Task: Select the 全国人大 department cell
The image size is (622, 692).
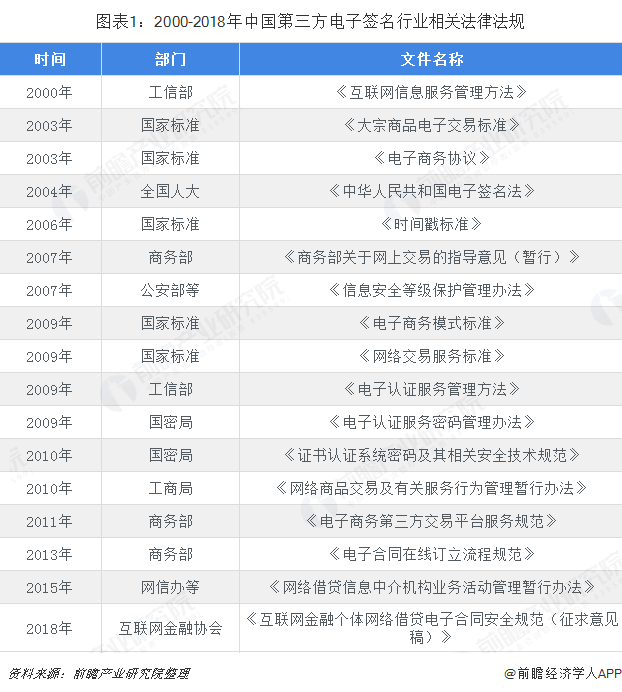Action: click(170, 191)
